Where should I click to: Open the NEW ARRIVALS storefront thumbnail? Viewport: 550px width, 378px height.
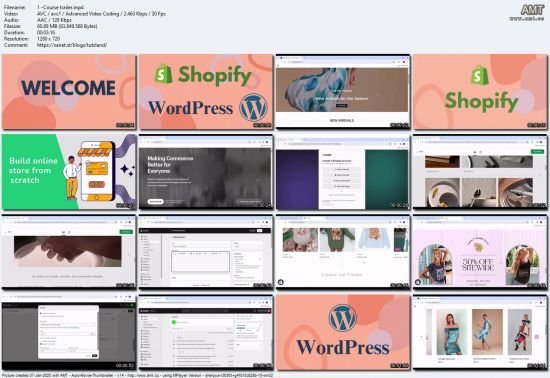(342, 92)
